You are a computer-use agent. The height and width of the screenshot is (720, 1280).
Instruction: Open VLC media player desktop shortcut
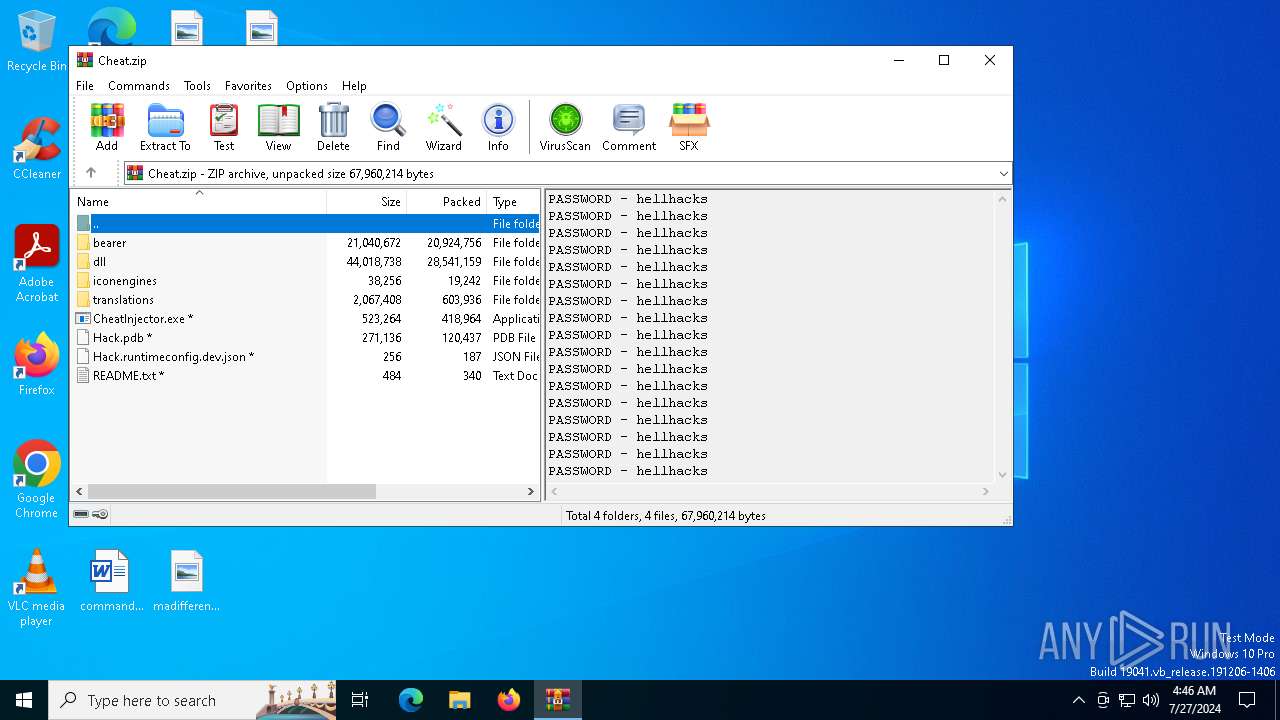(36, 588)
